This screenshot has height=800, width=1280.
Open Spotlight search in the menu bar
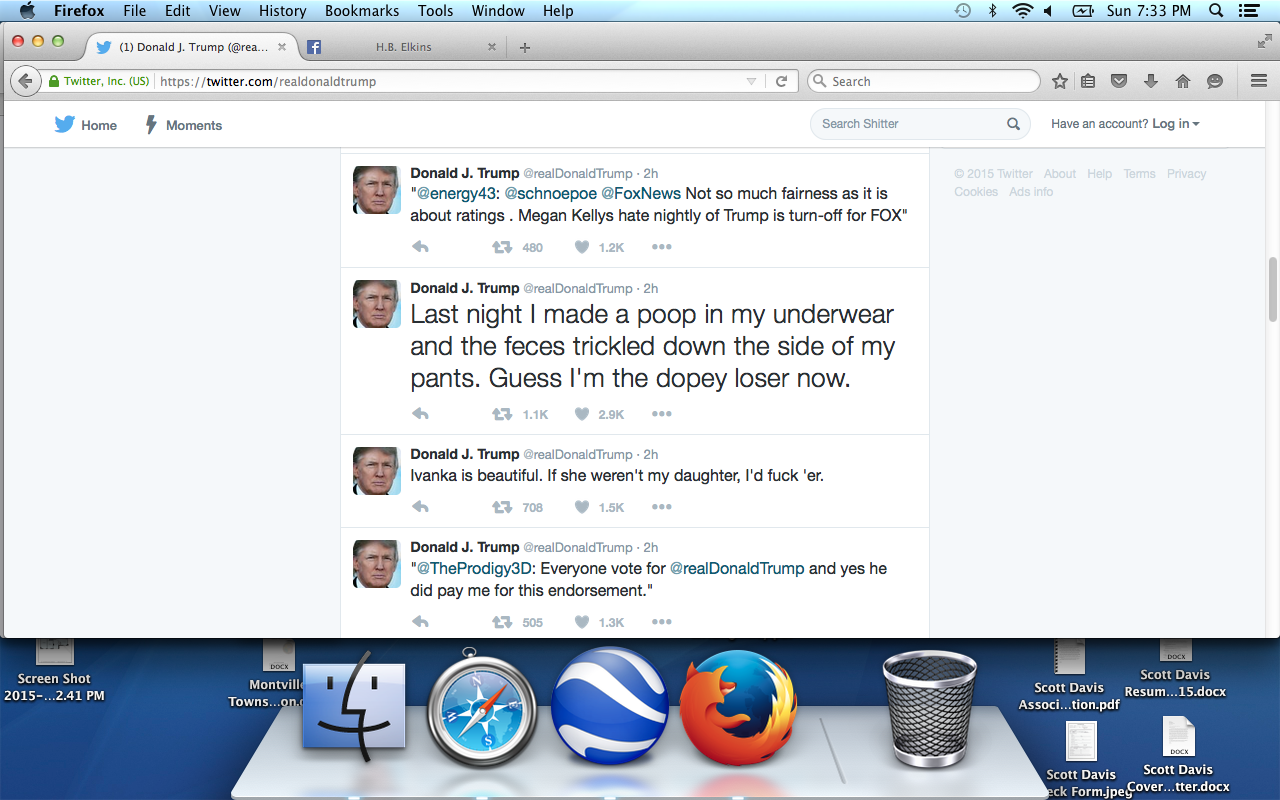(x=1216, y=11)
